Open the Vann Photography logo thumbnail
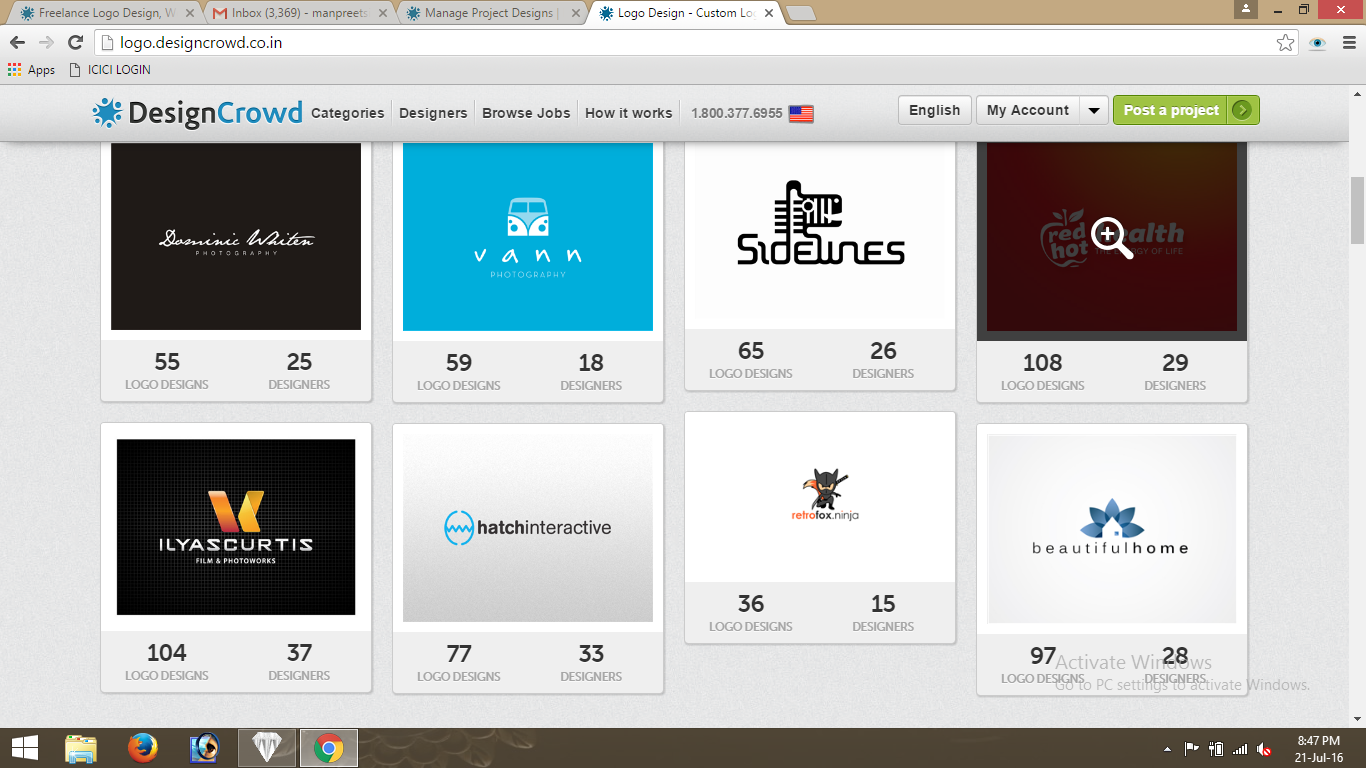 click(x=528, y=237)
